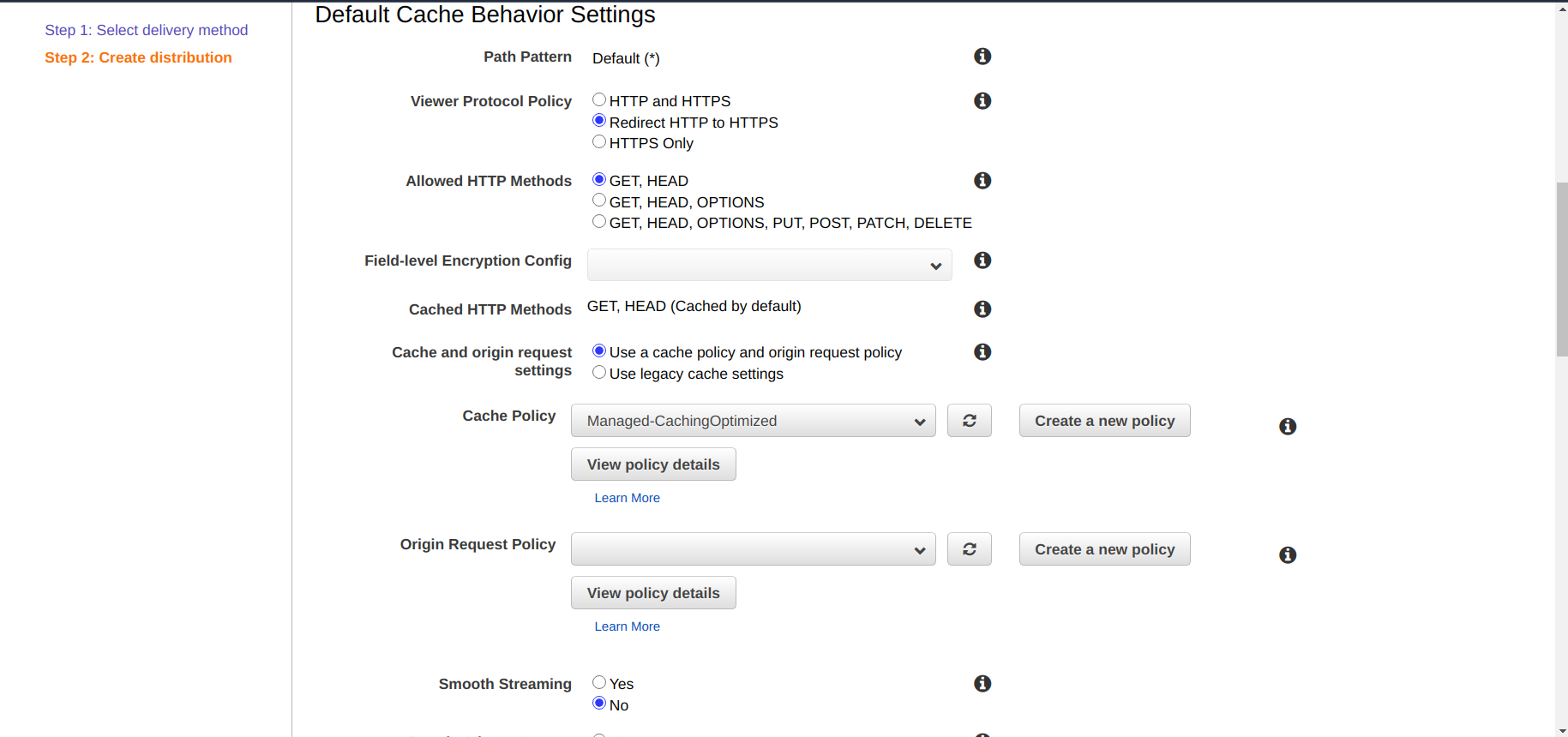Click Learn More under Origin Request Policy
The height and width of the screenshot is (737, 1568).
click(627, 626)
